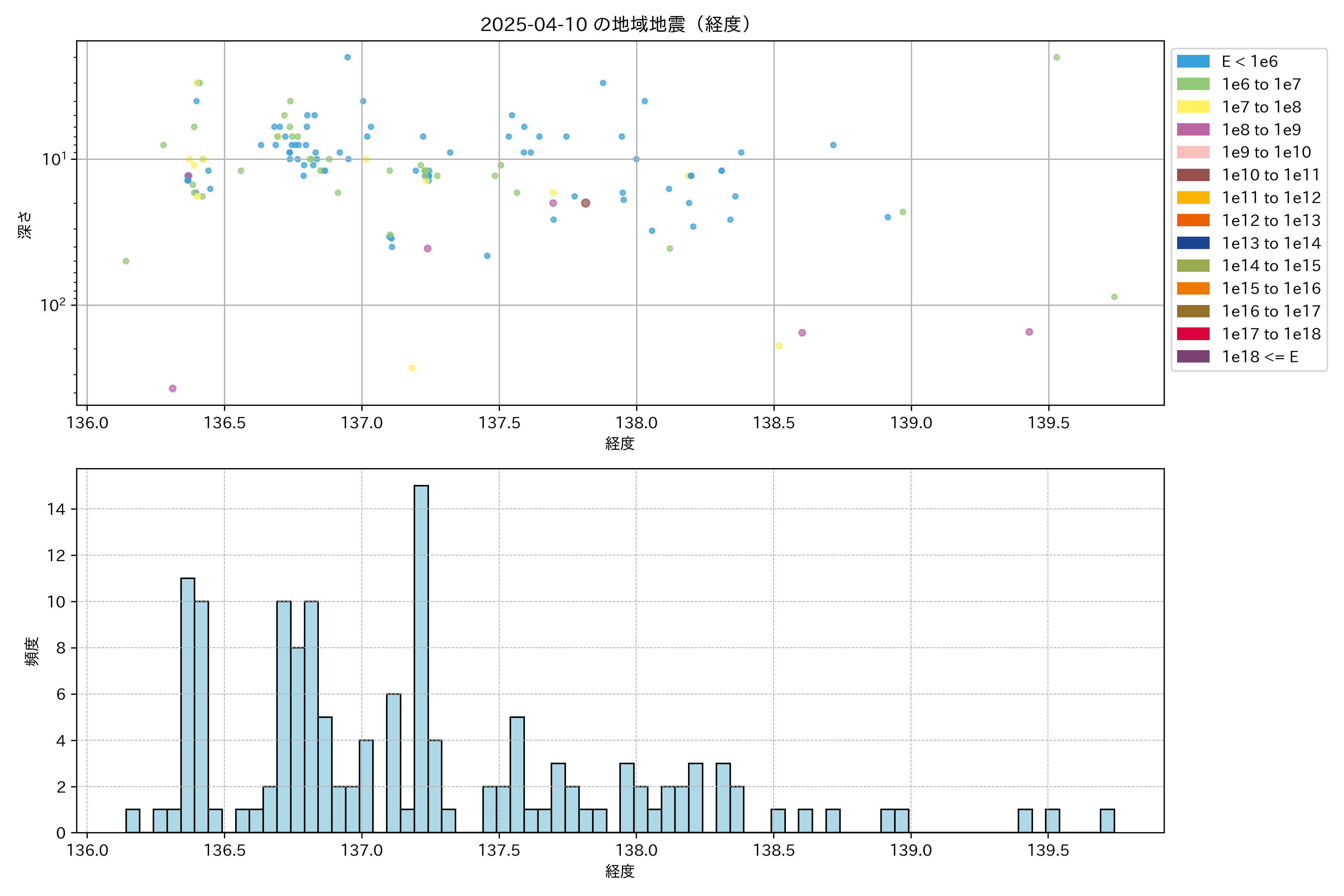Click the leftmost histogram bar near 136.15

point(133,821)
